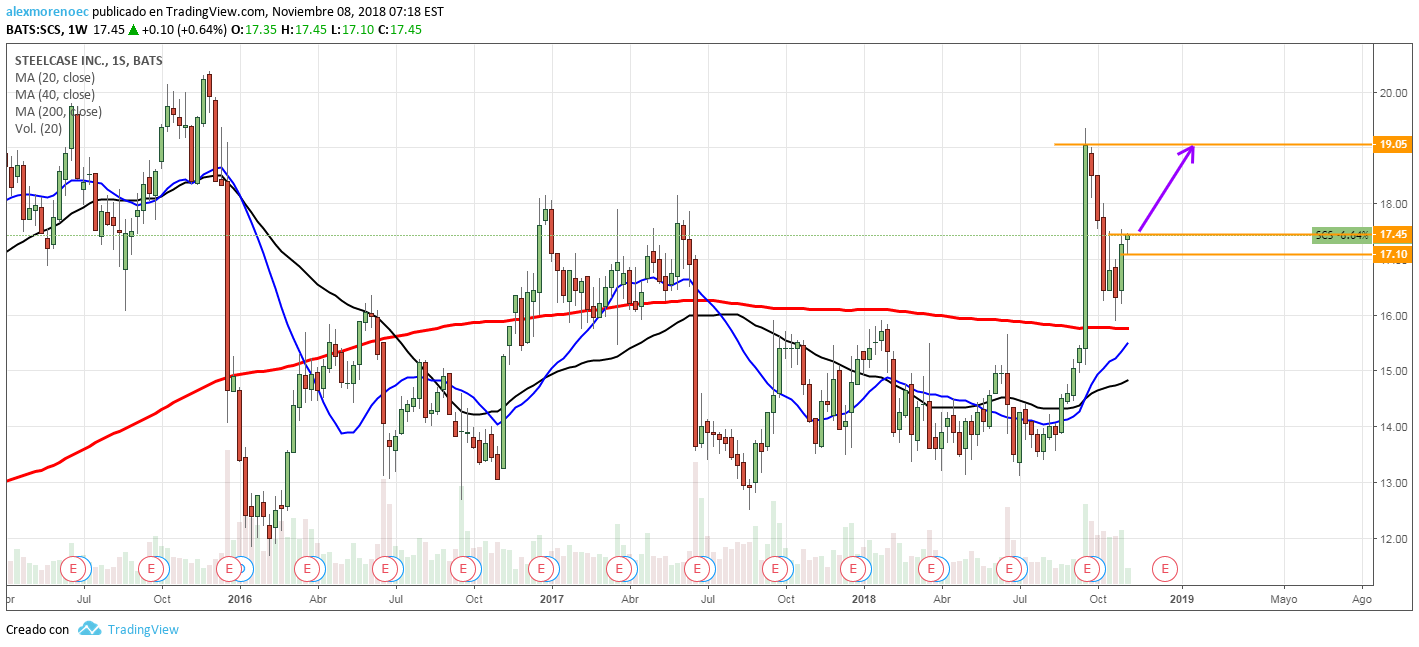Click the TradingView cloud logo icon
The height and width of the screenshot is (647, 1419).
click(90, 629)
